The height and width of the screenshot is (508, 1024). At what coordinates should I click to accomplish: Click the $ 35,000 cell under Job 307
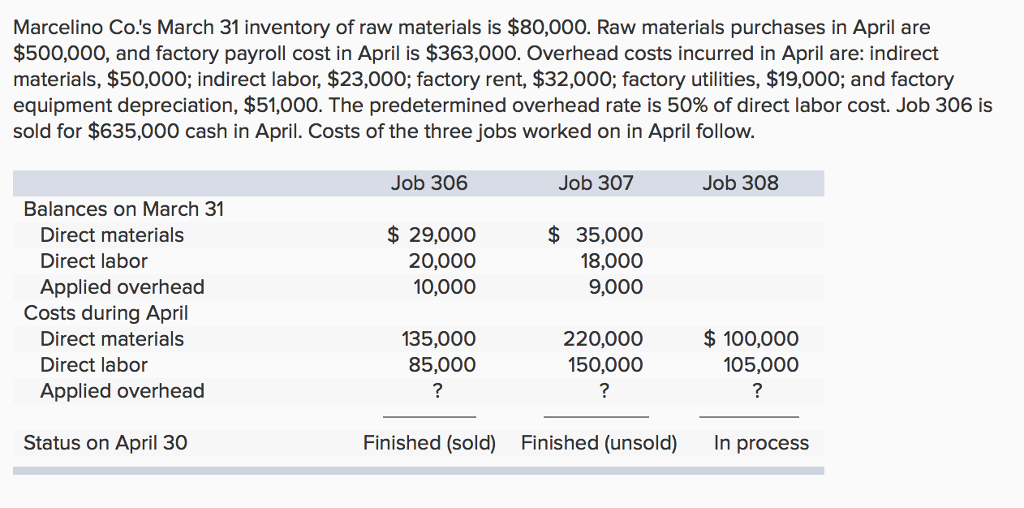596,235
